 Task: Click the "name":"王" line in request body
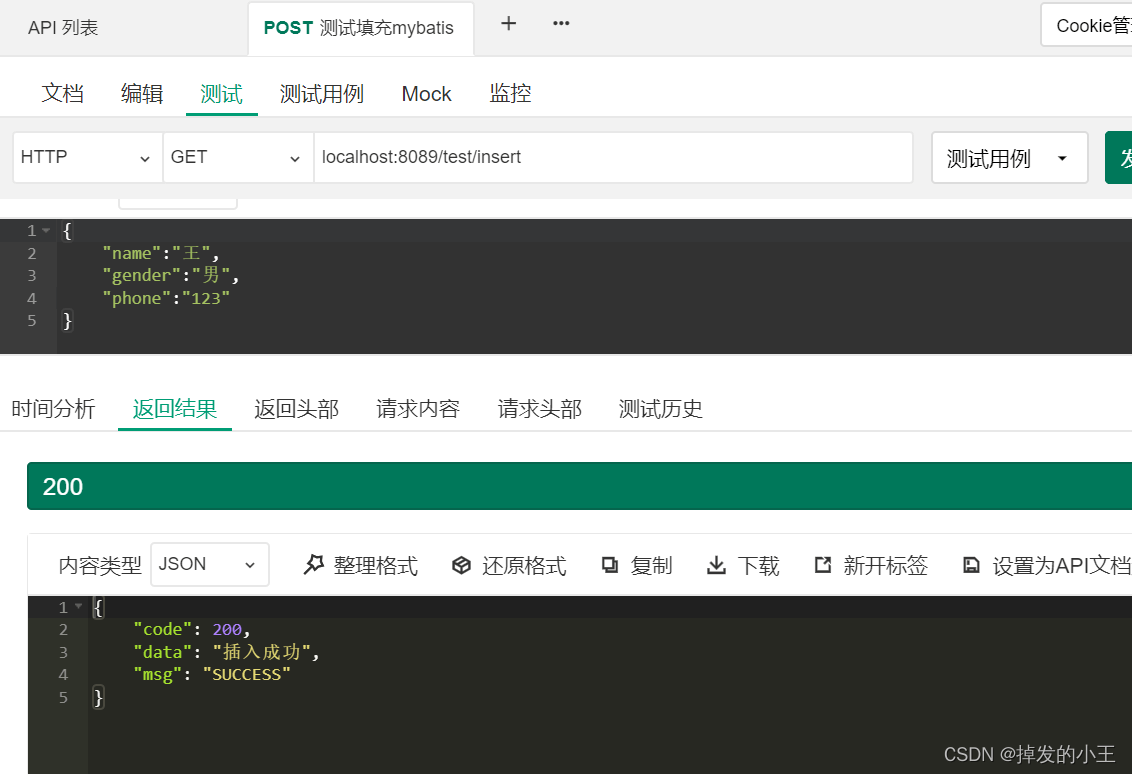[160, 253]
